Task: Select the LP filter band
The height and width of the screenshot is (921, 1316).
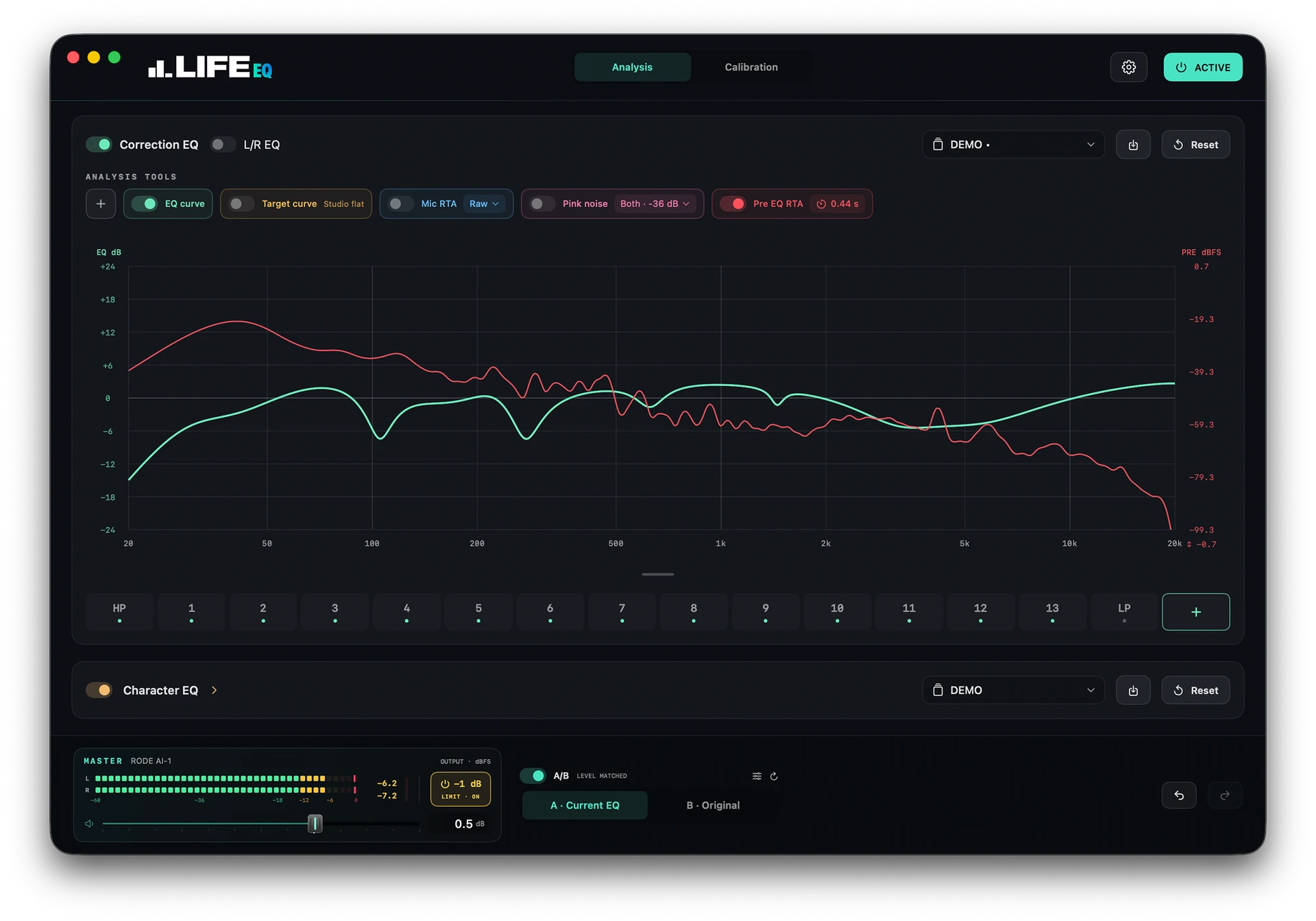Action: point(1124,612)
